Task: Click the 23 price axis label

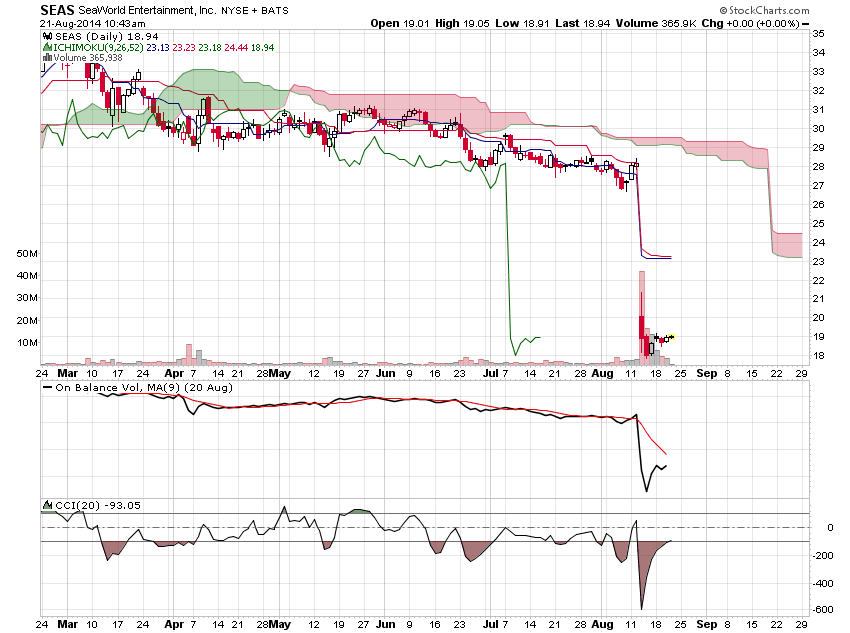Action: [x=819, y=261]
